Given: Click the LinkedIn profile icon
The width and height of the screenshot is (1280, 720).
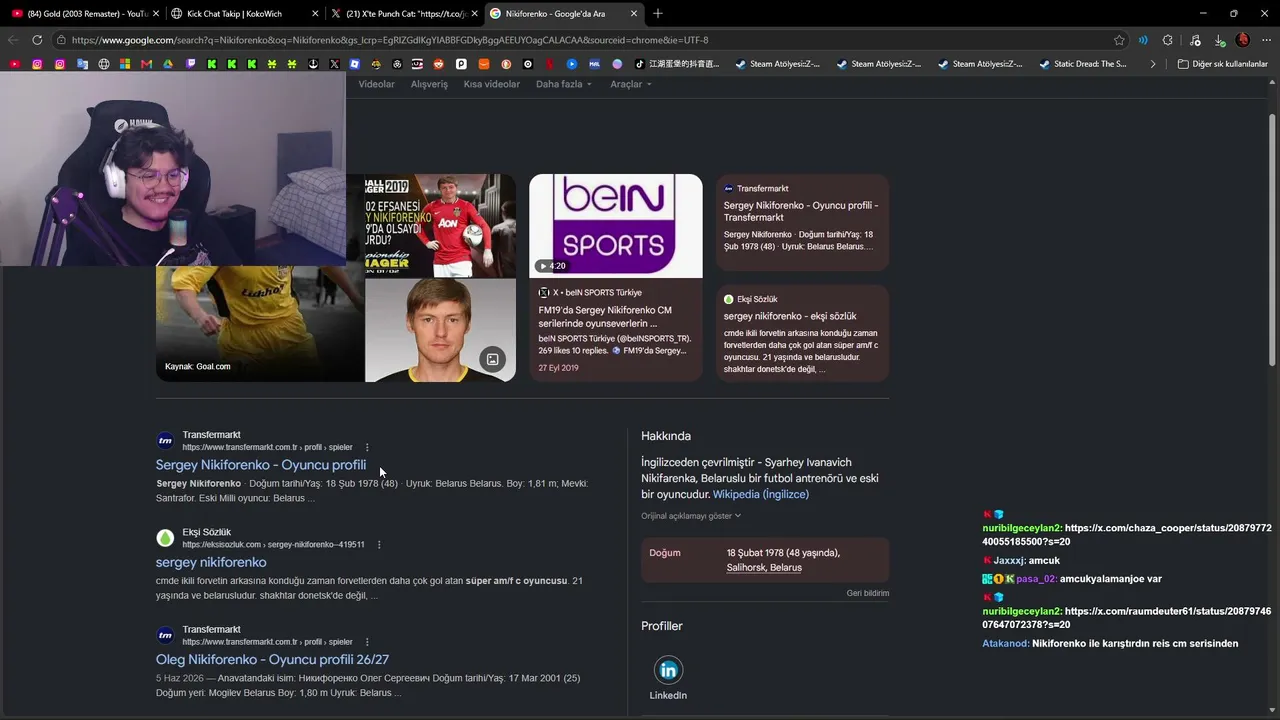Looking at the screenshot, I should coord(668,670).
